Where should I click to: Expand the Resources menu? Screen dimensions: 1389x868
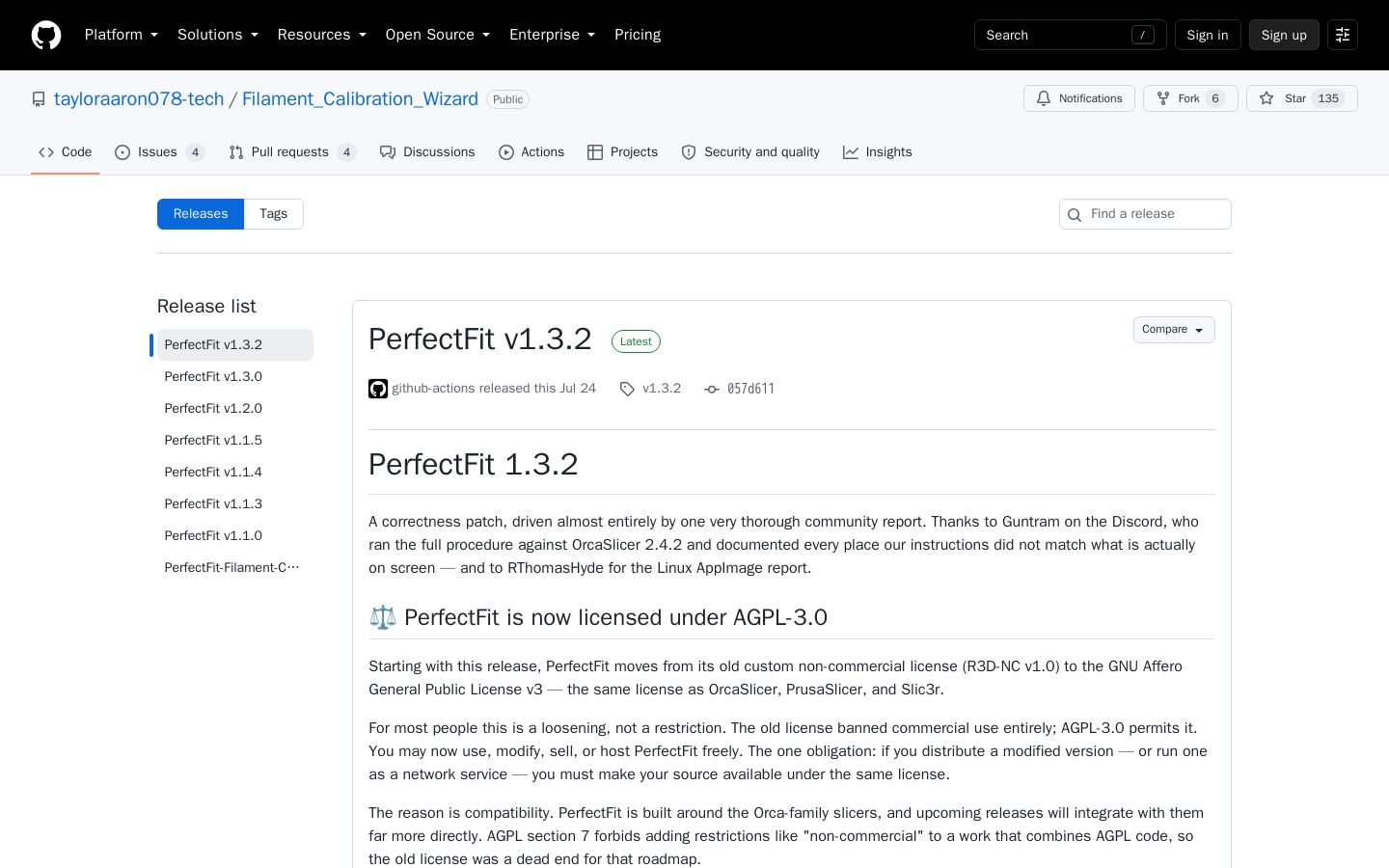[322, 35]
